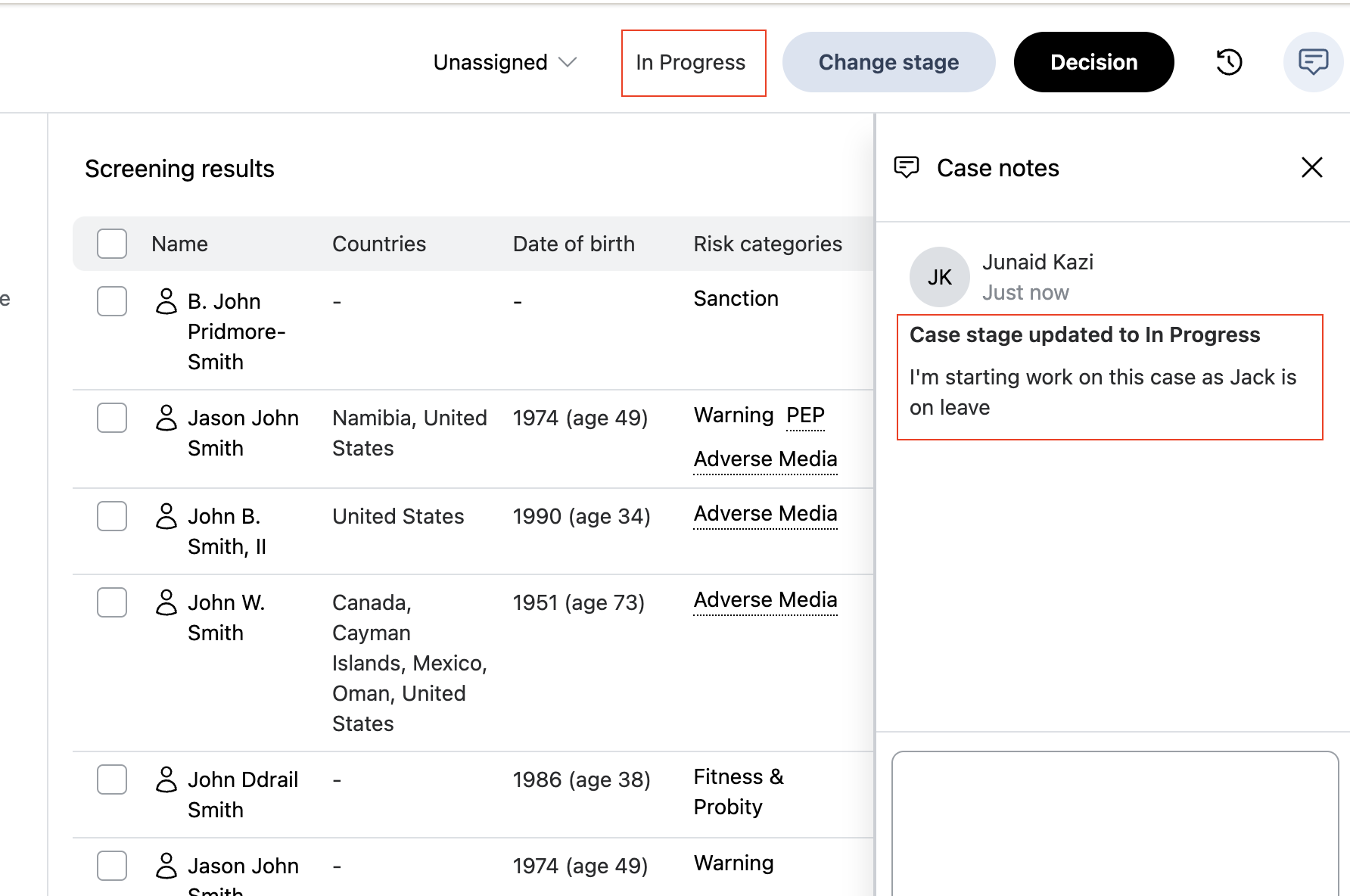Viewport: 1350px width, 896px height.
Task: Close the Case notes panel
Action: pos(1311,167)
